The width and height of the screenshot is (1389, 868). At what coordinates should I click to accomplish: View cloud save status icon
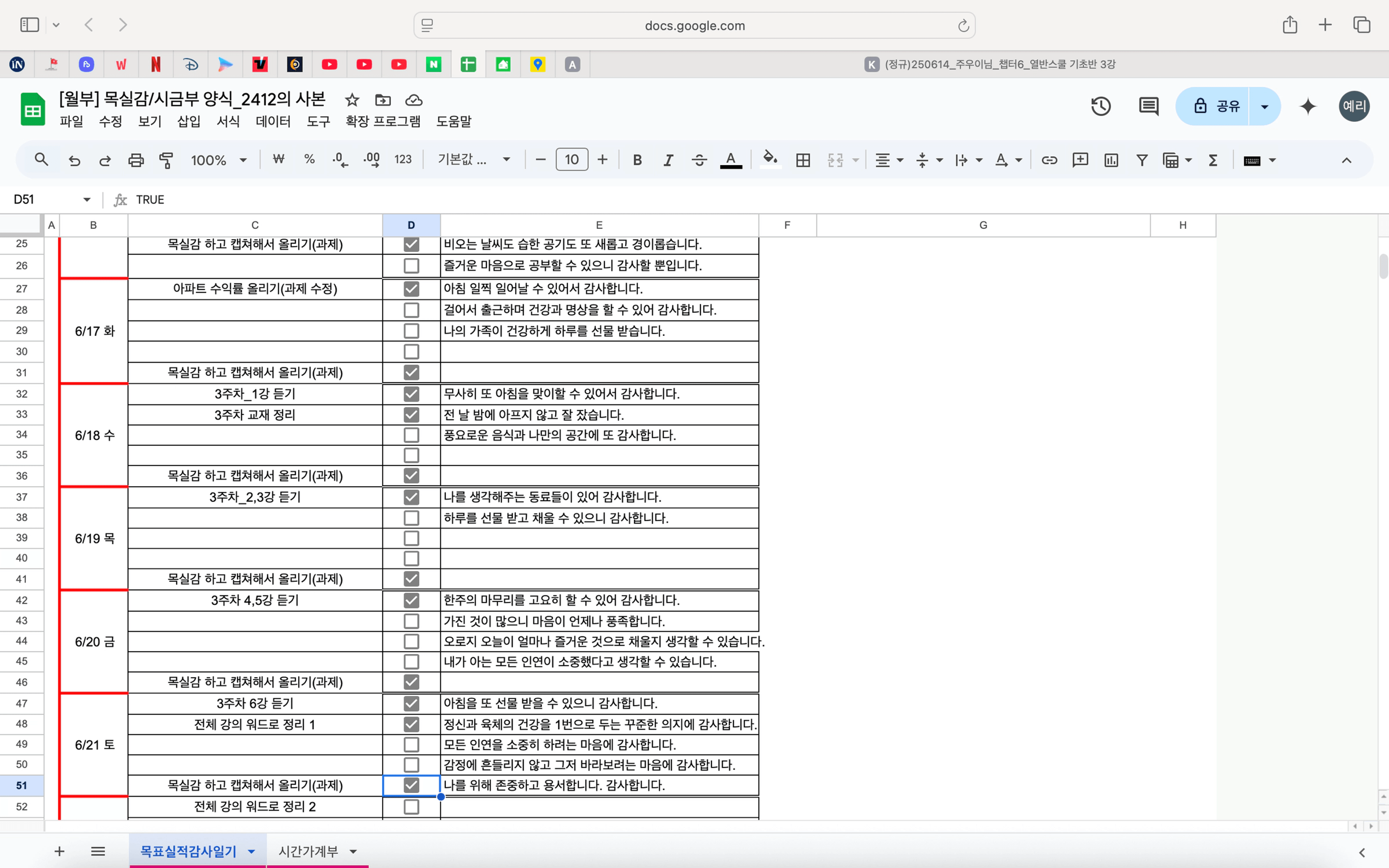tap(414, 101)
